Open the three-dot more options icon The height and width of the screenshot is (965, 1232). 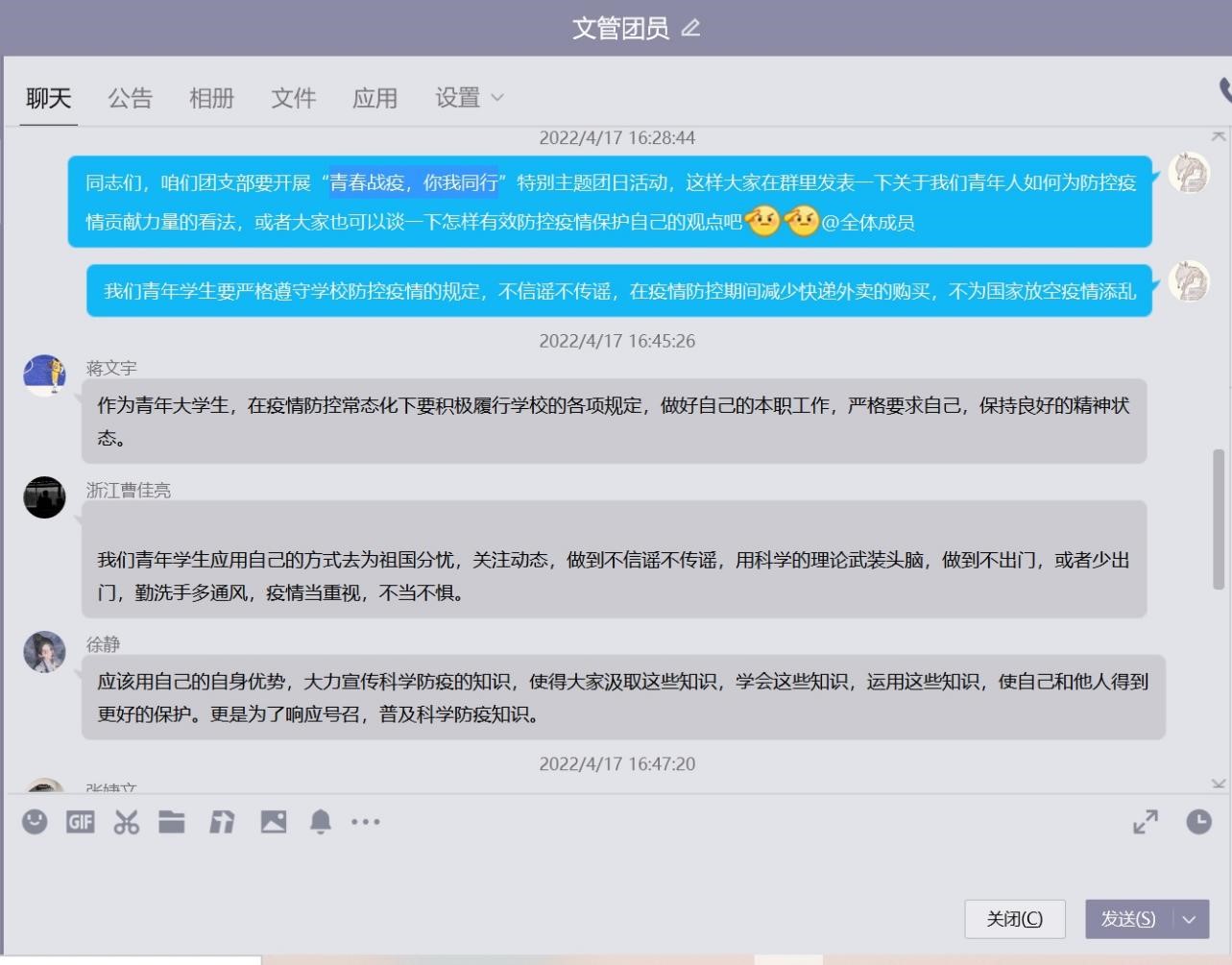pyautogui.click(x=366, y=822)
